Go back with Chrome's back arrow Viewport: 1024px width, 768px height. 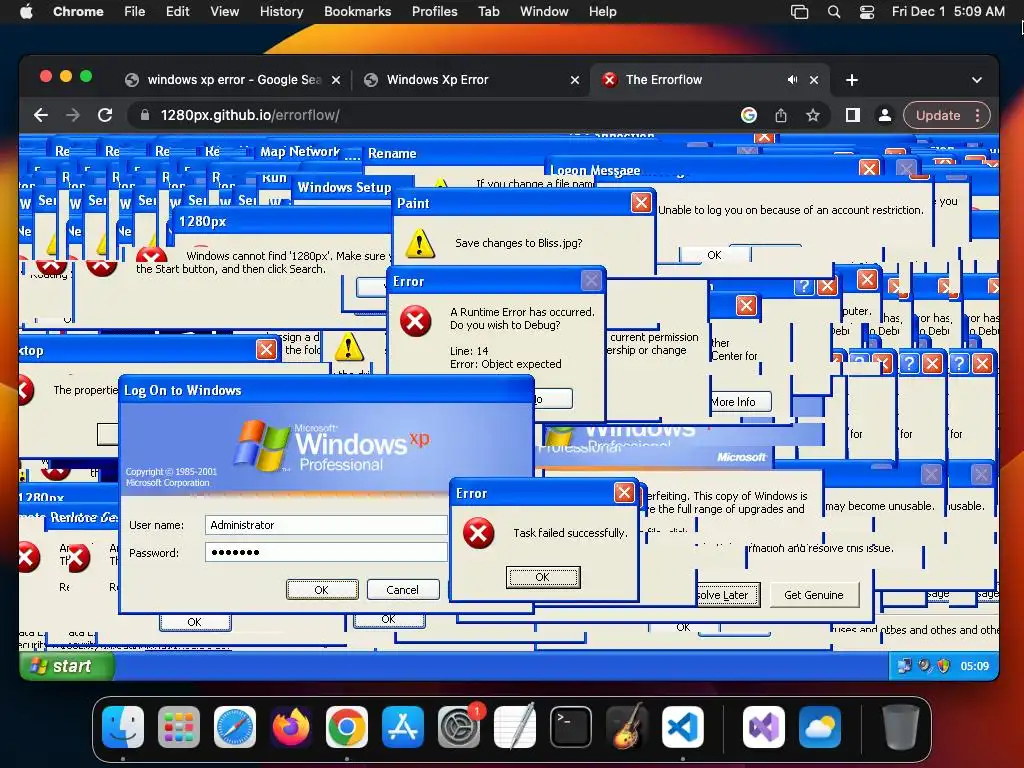coord(41,115)
